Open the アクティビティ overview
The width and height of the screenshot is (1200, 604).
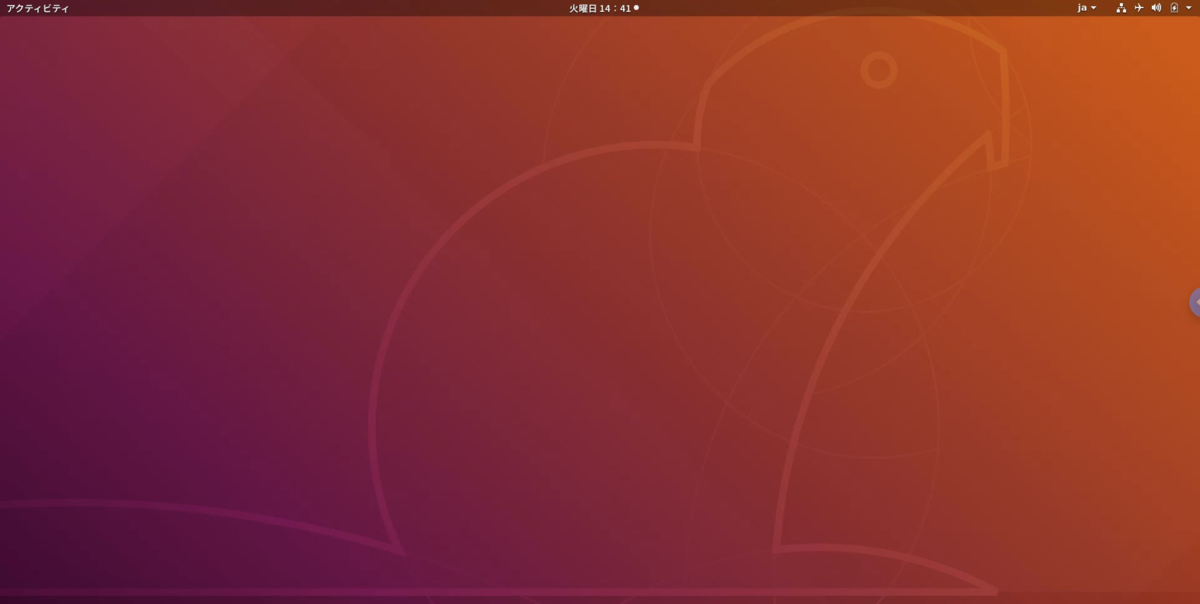pyautogui.click(x=38, y=8)
